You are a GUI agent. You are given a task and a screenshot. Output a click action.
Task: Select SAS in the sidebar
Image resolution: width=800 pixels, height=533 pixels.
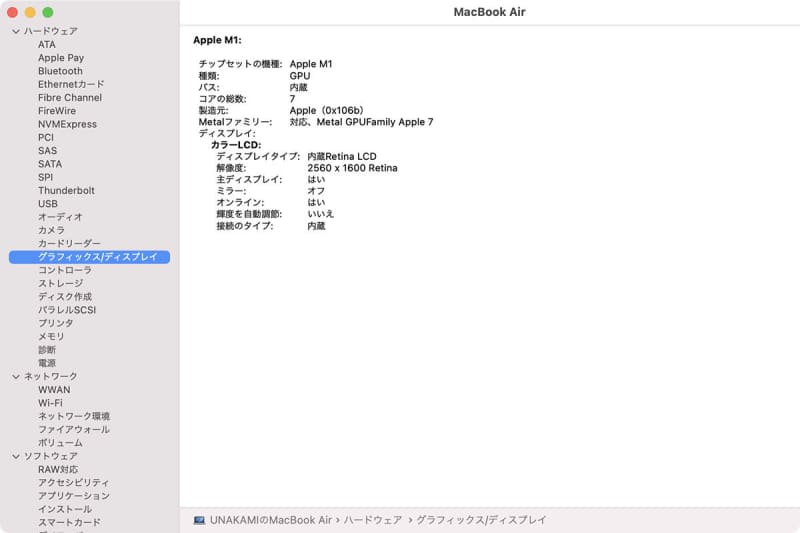tap(47, 151)
